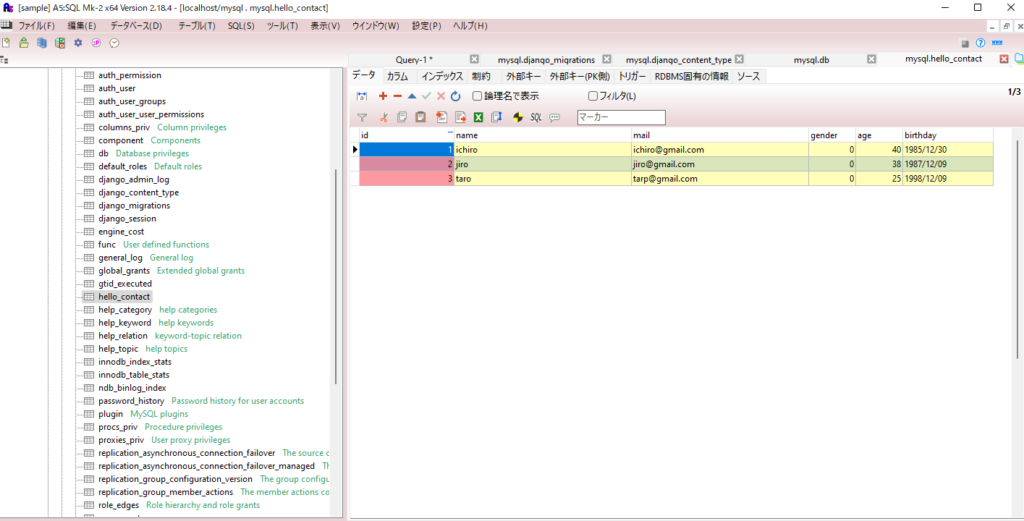Click the speech bubble comment icon
The image size is (1024, 521).
(555, 118)
